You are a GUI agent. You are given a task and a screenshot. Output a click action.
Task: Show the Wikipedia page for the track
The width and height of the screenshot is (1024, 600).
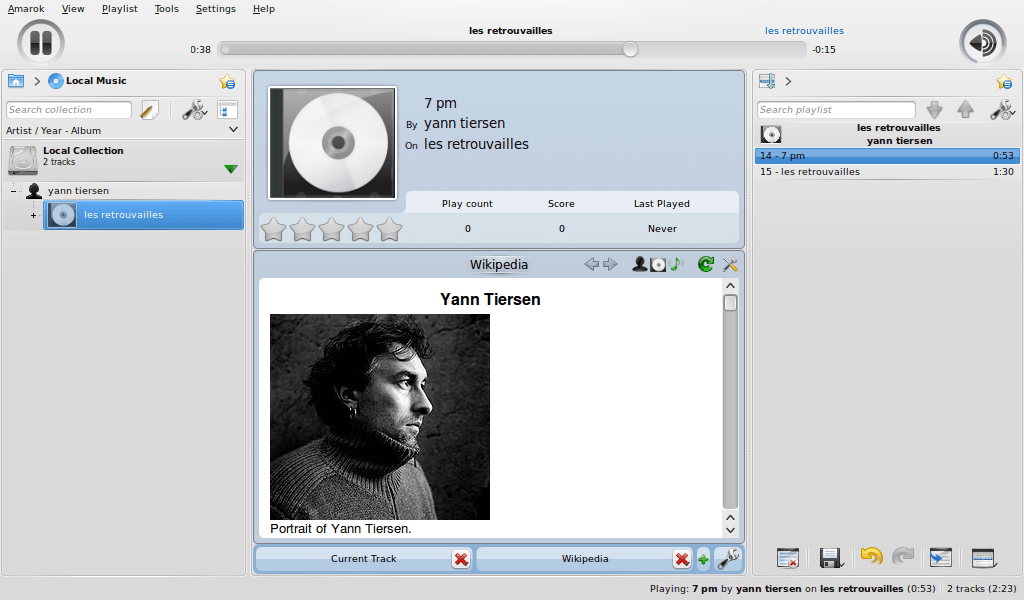point(676,264)
